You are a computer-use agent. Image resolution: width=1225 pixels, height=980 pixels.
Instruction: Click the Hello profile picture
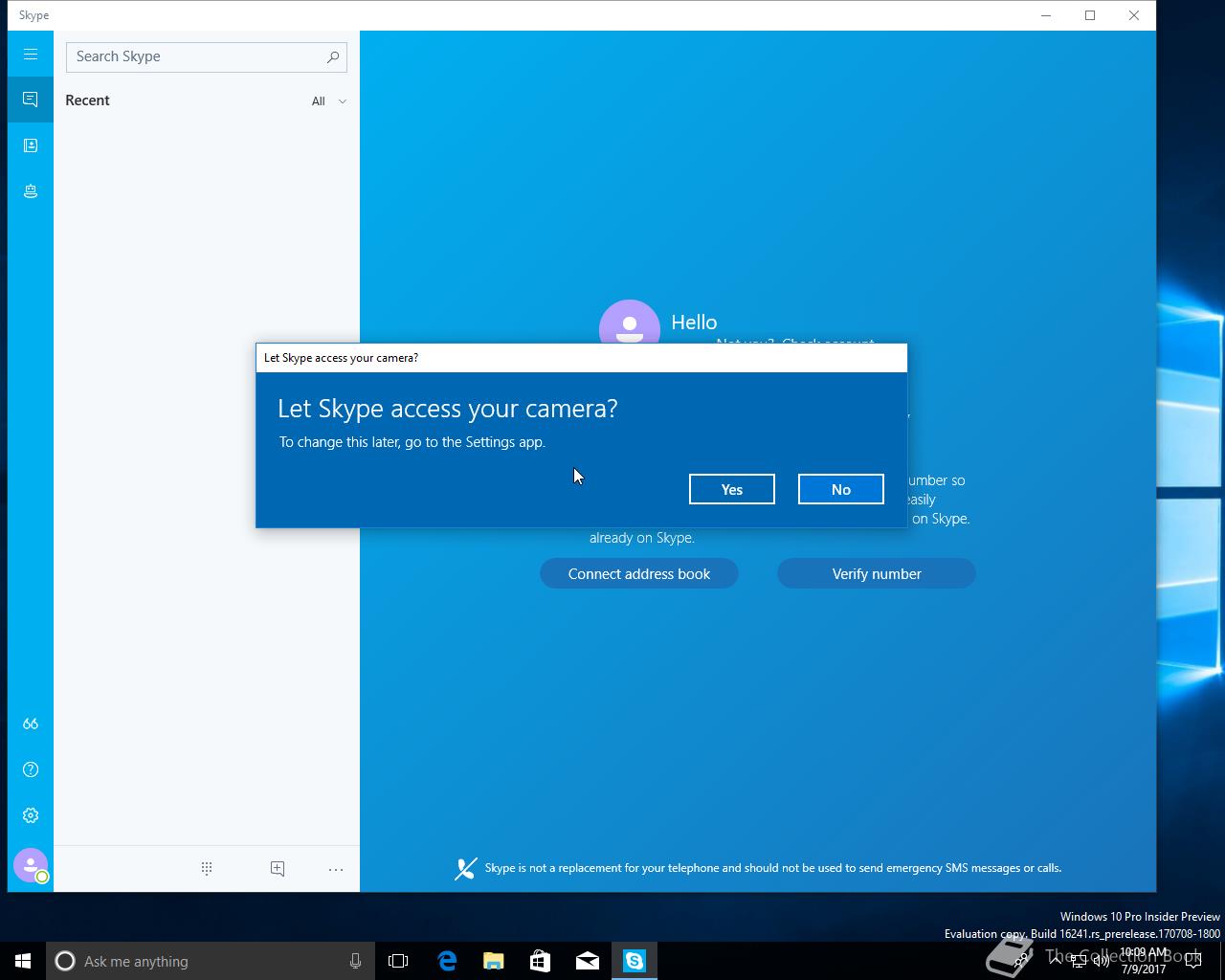tap(630, 323)
